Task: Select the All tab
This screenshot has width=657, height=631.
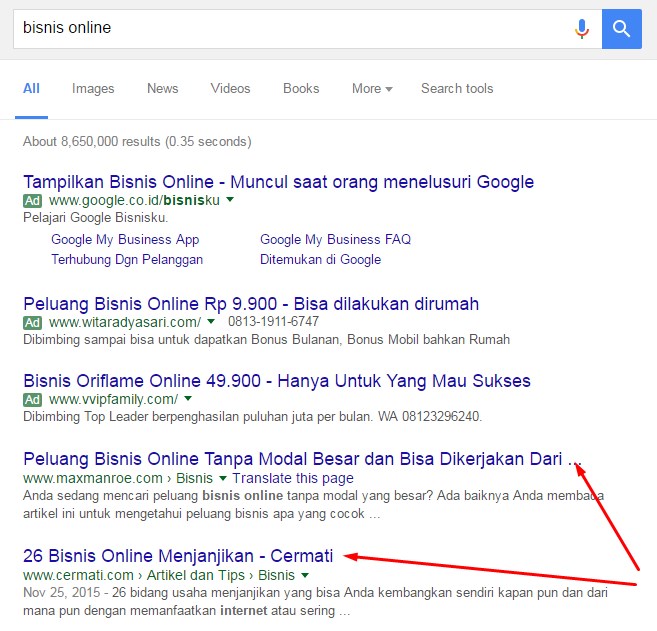Action: (x=31, y=88)
